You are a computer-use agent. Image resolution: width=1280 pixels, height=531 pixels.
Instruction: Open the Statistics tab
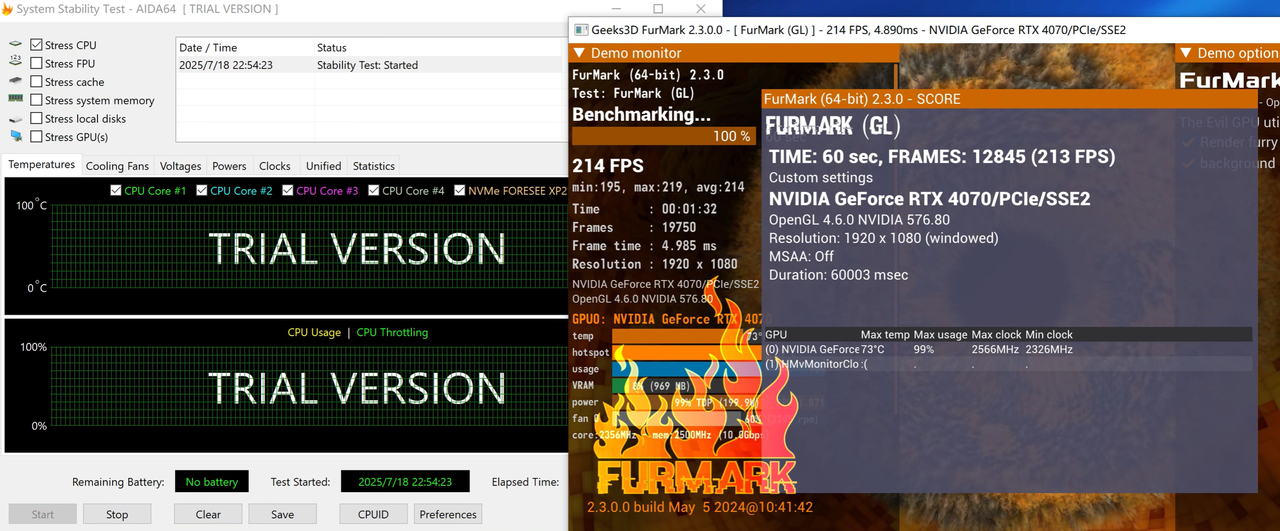tap(374, 166)
